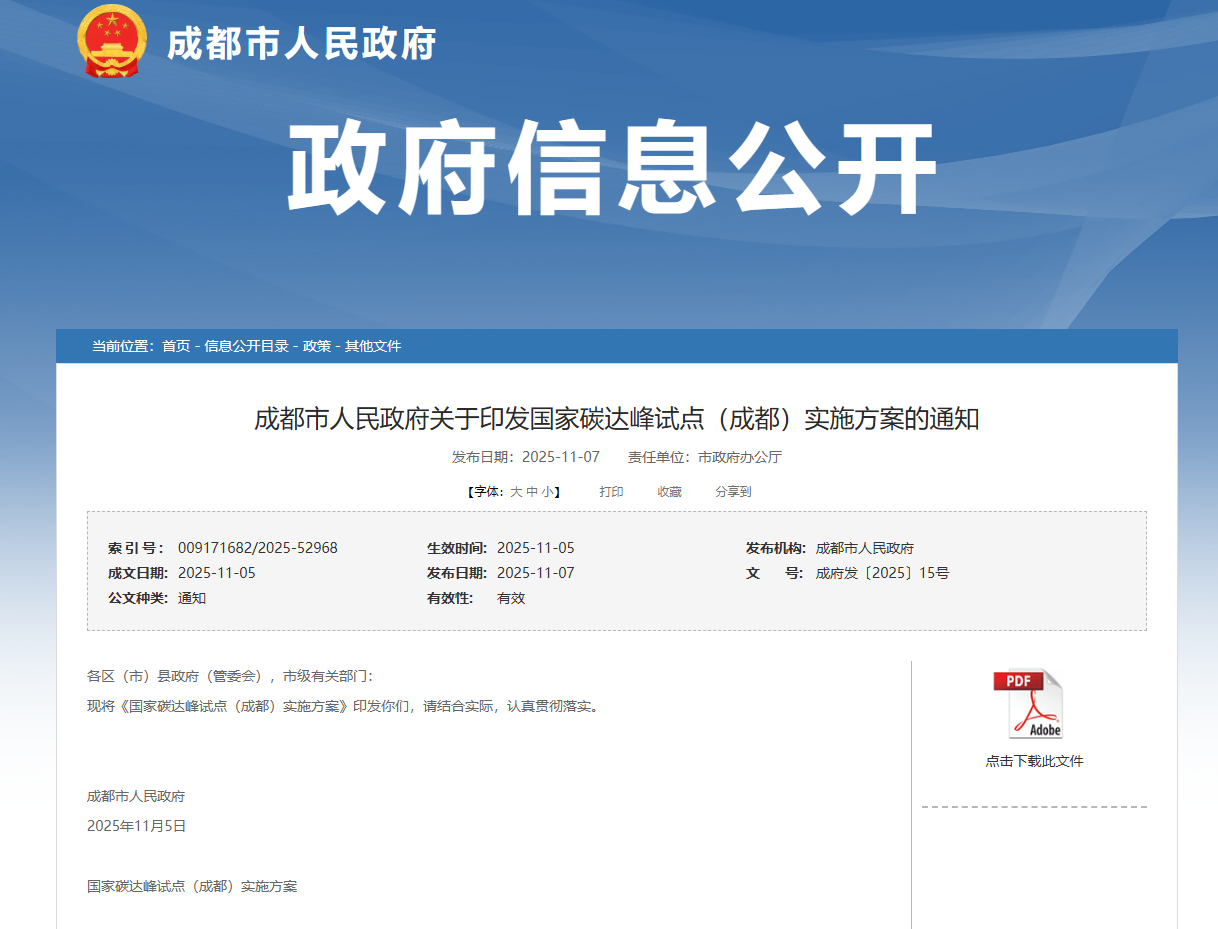Click the 国家碳达峰试点（成都）实施方案 body heading
Image resolution: width=1218 pixels, height=929 pixels.
(192, 886)
